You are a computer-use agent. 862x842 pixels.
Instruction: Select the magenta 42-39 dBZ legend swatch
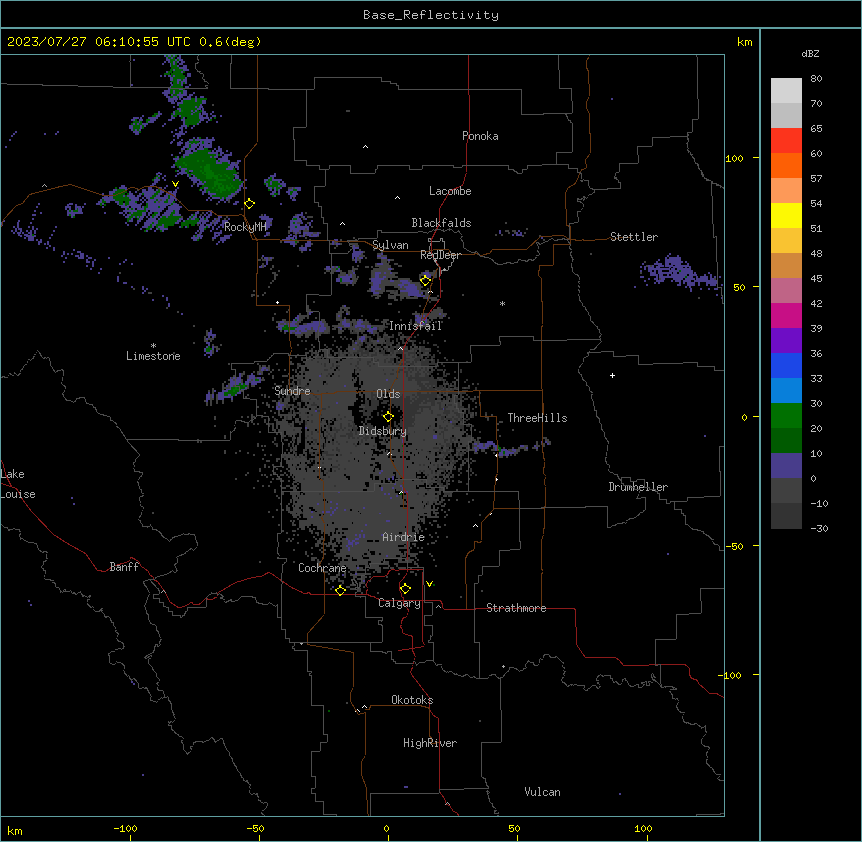point(786,315)
